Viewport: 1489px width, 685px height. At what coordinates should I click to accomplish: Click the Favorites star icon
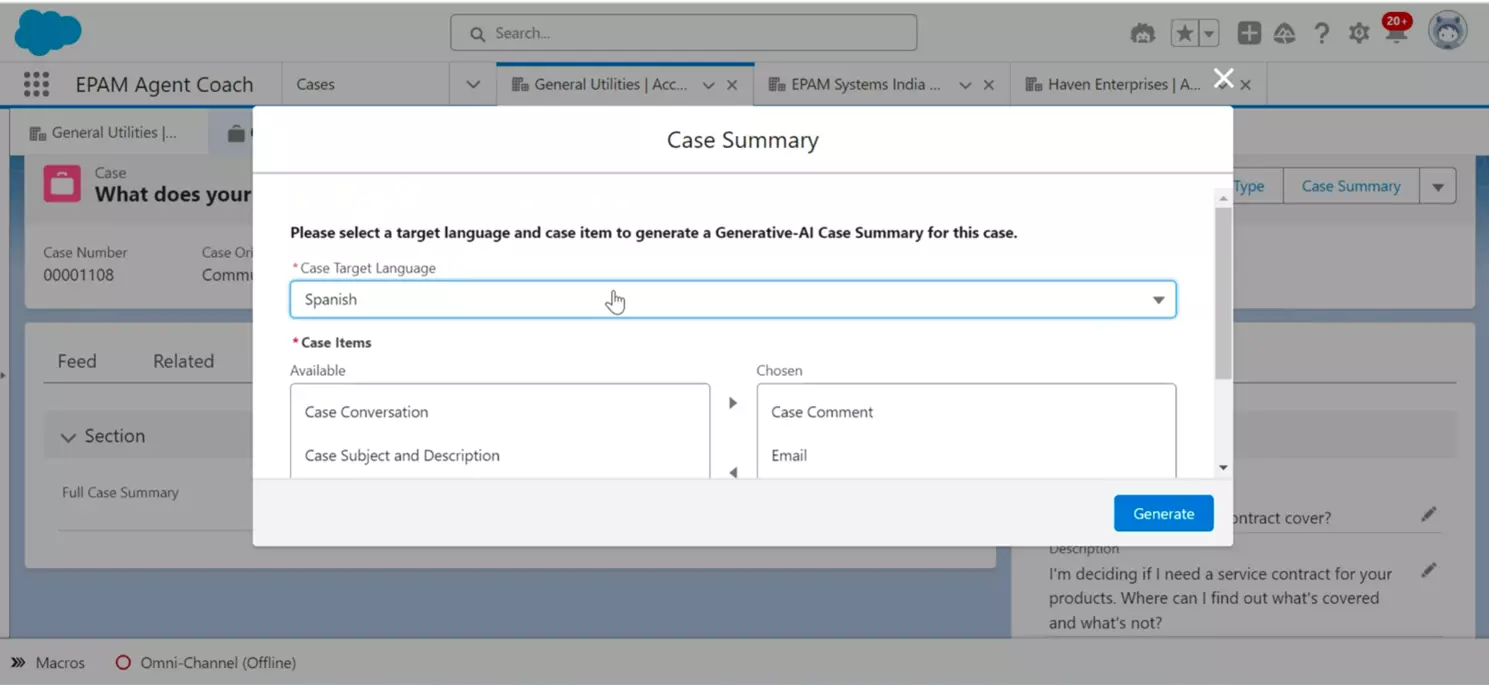coord(1185,33)
